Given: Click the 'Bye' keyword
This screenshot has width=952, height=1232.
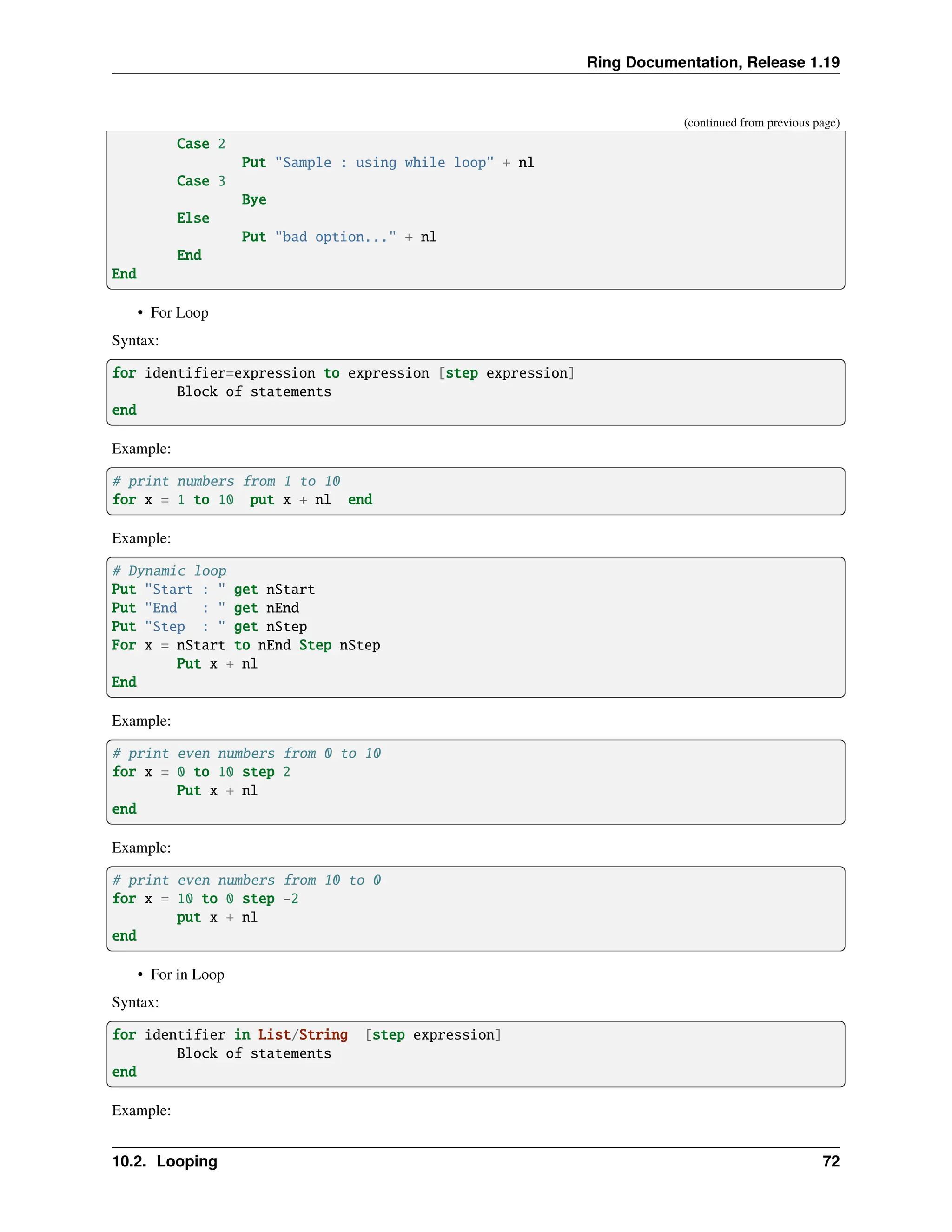Looking at the screenshot, I should [254, 200].
